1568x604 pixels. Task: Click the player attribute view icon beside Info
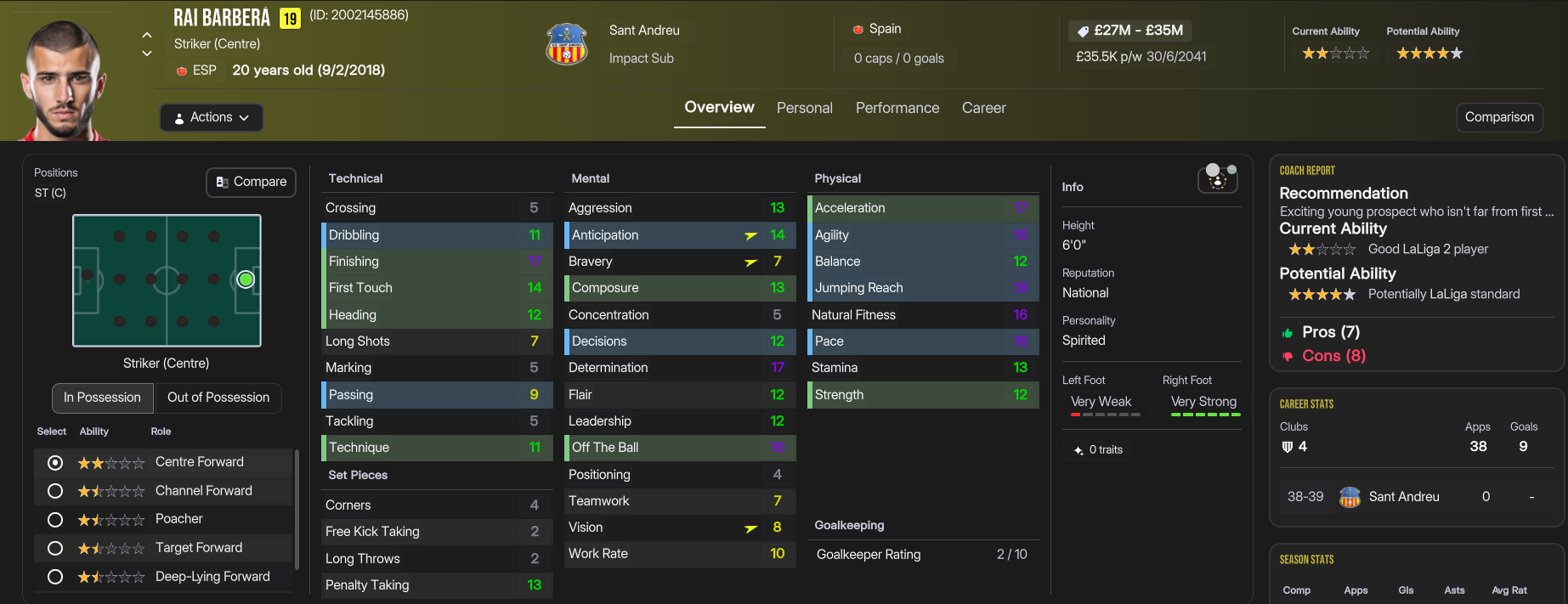click(x=1217, y=178)
